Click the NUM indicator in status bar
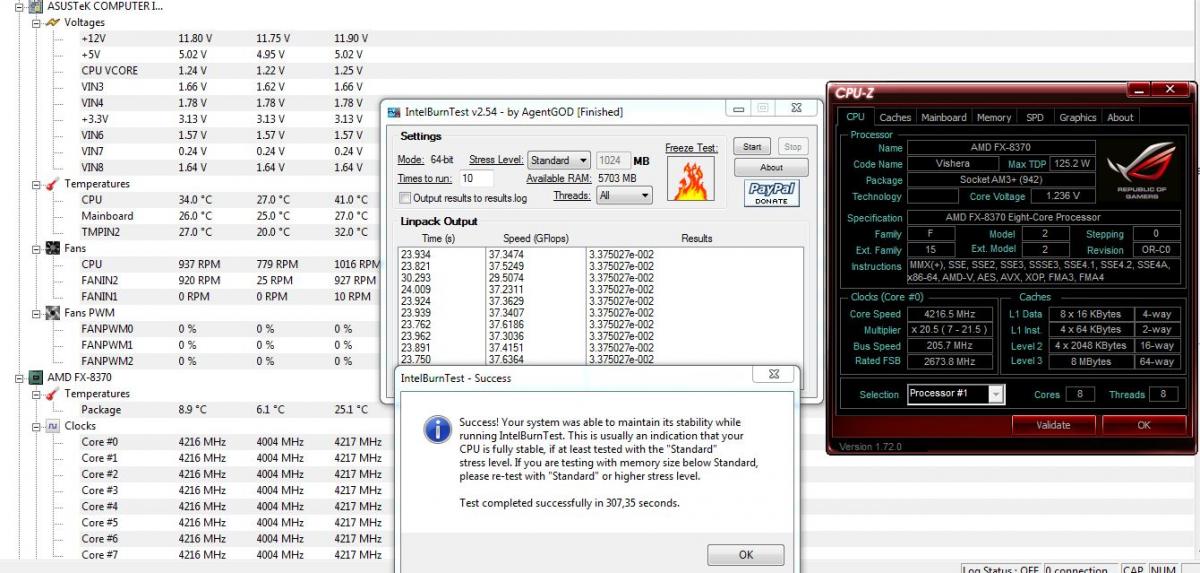 click(x=1163, y=570)
